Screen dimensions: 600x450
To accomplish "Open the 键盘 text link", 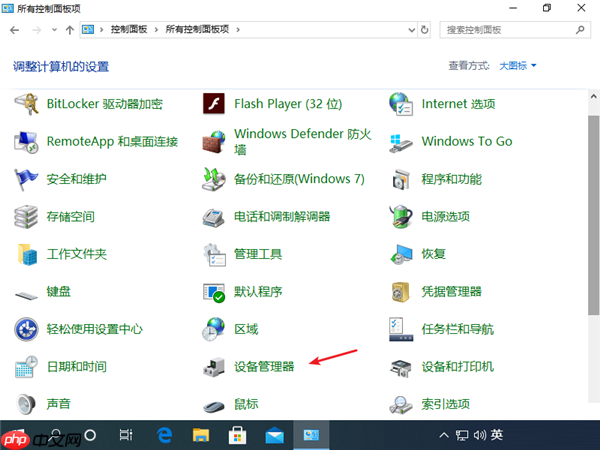I will (59, 292).
